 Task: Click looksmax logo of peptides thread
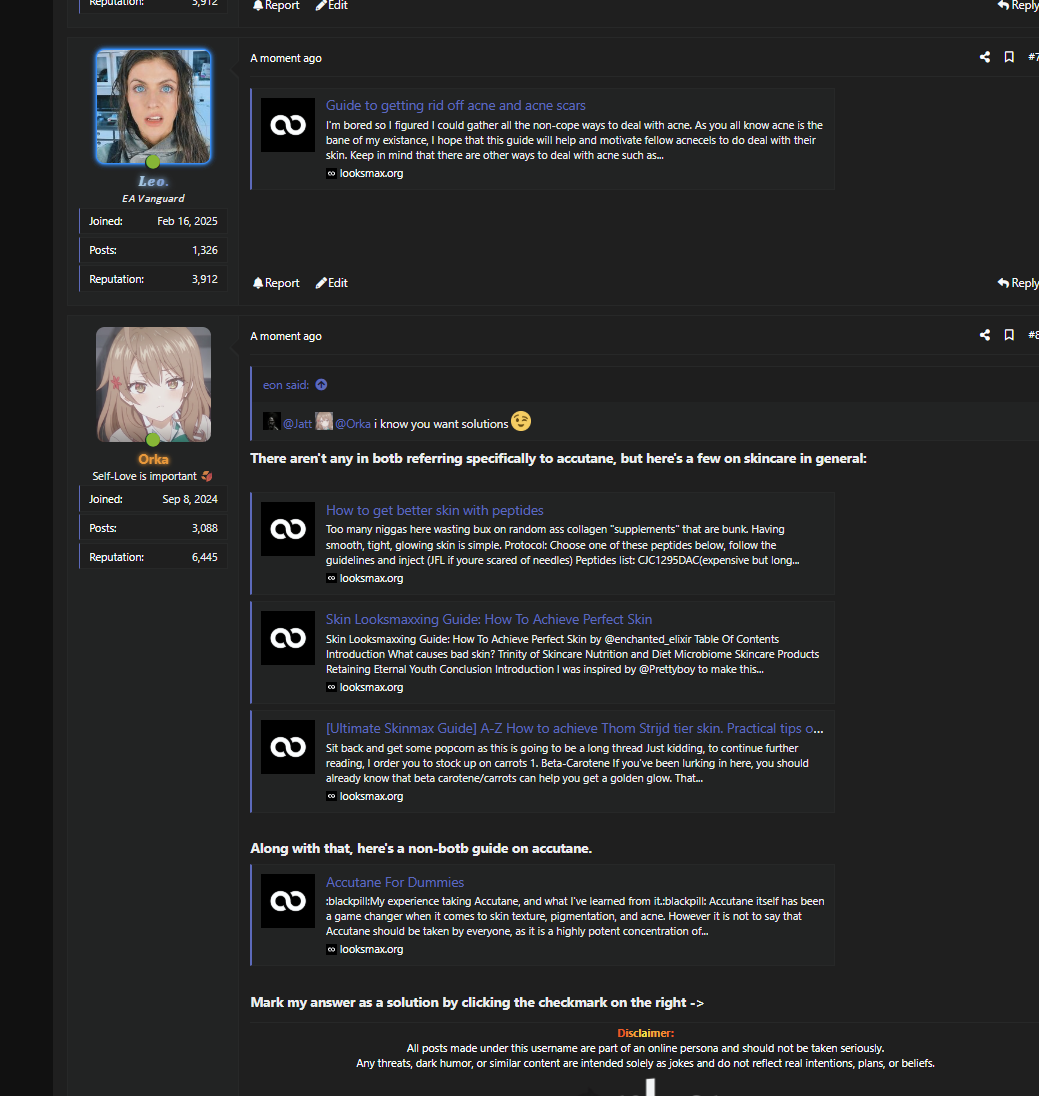288,529
